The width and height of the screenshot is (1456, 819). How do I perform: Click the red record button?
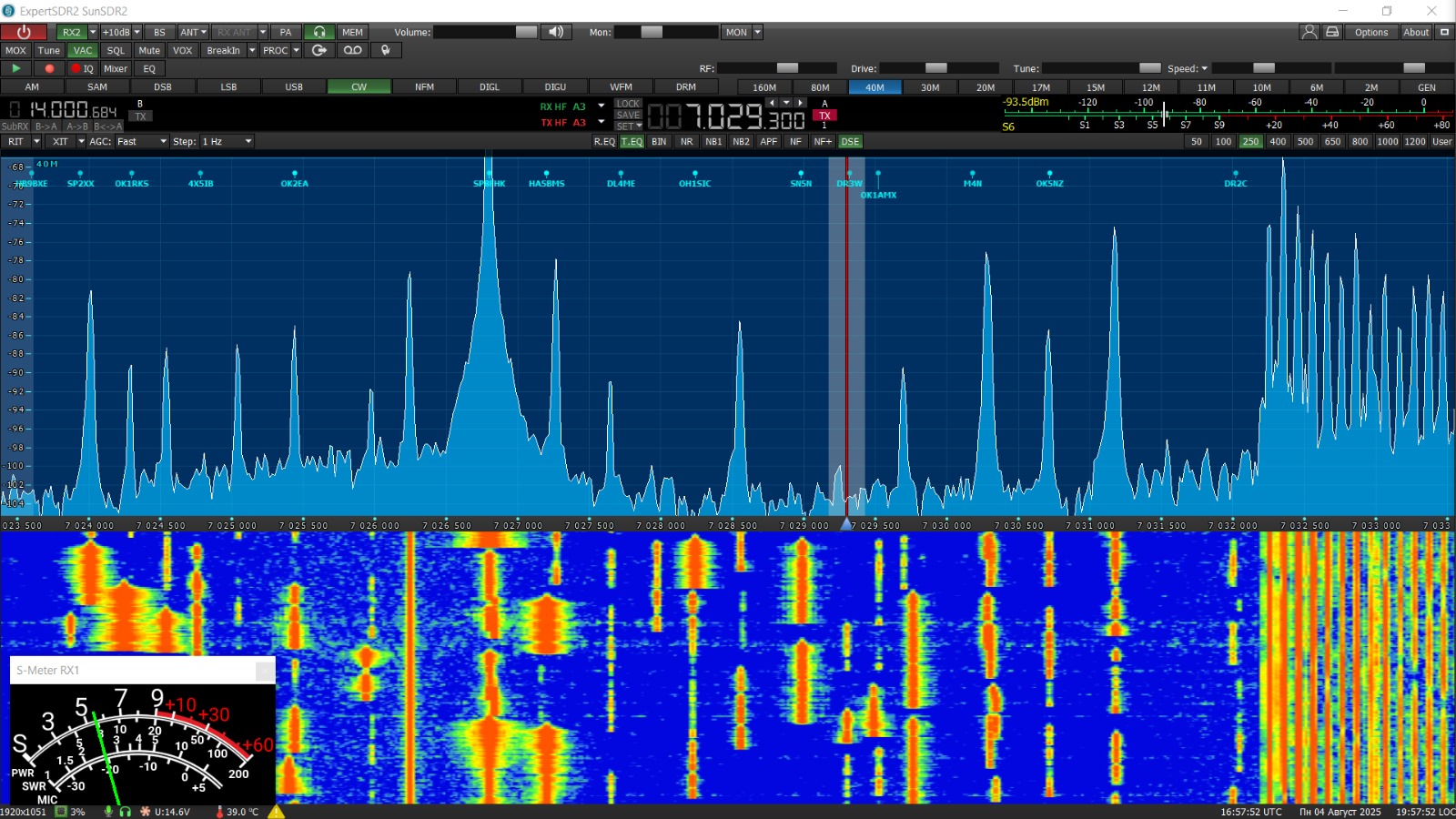(x=49, y=68)
